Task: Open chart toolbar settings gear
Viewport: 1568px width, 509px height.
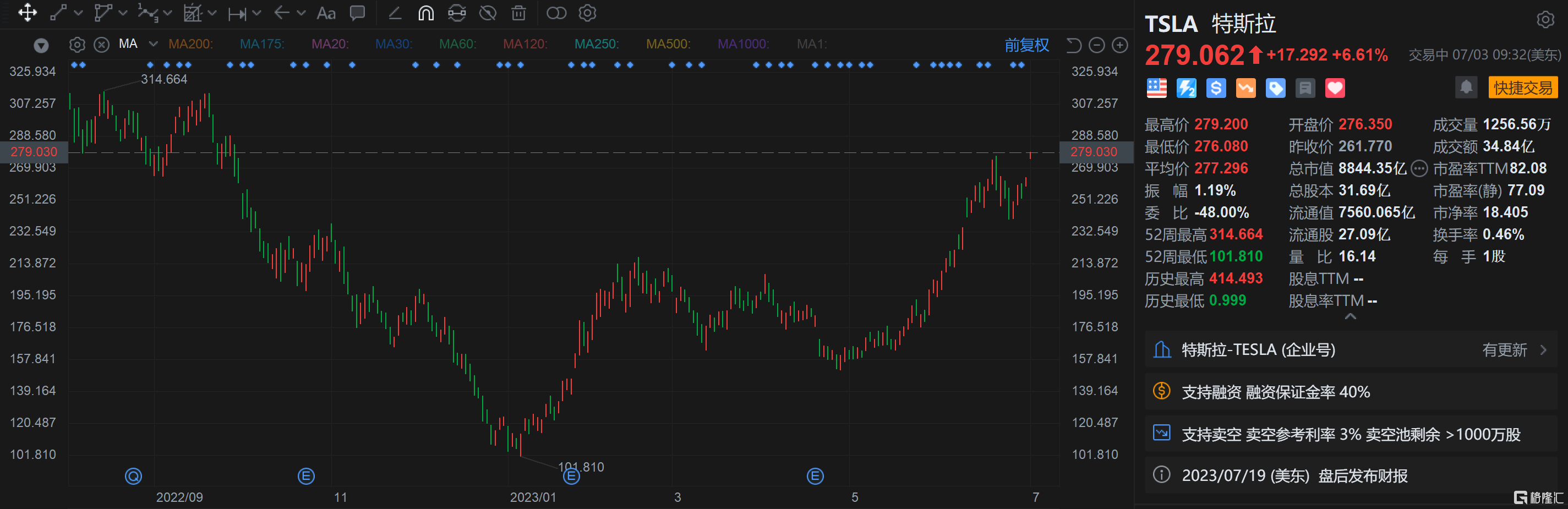Action: point(587,12)
